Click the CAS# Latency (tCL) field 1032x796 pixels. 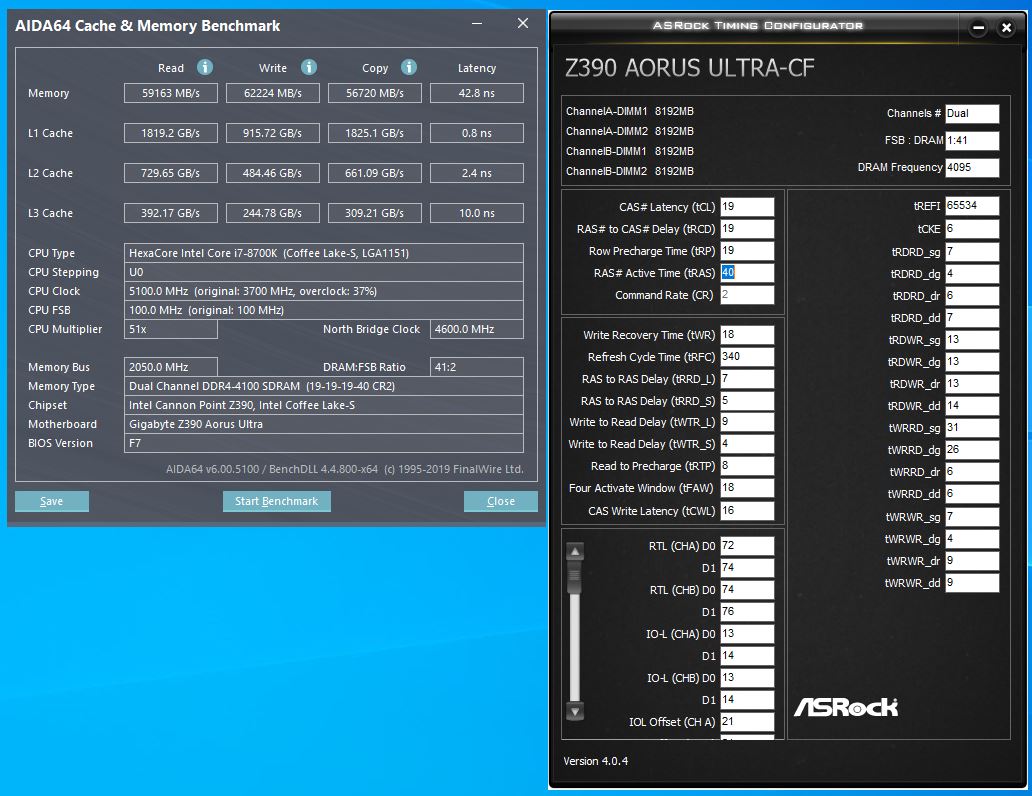point(747,207)
